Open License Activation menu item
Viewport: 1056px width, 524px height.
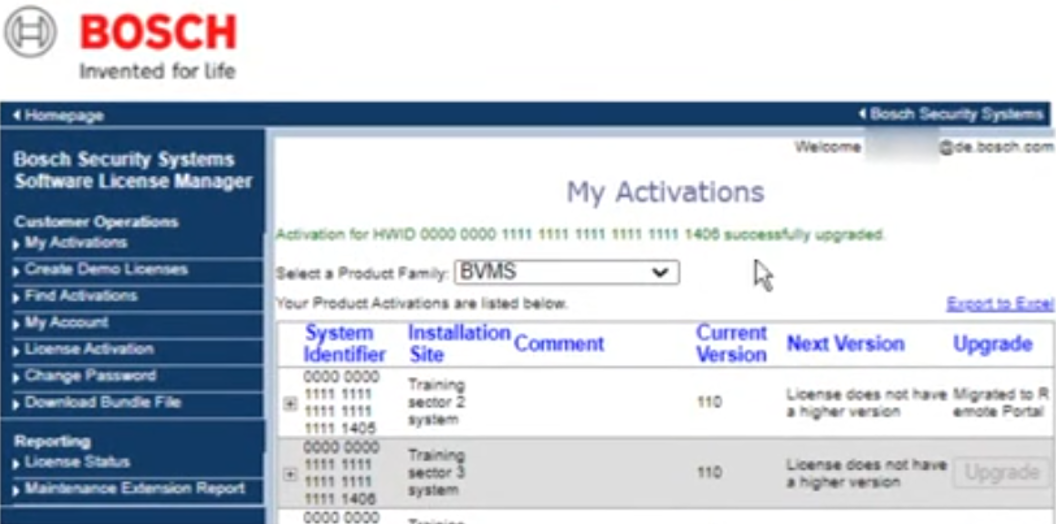click(89, 350)
